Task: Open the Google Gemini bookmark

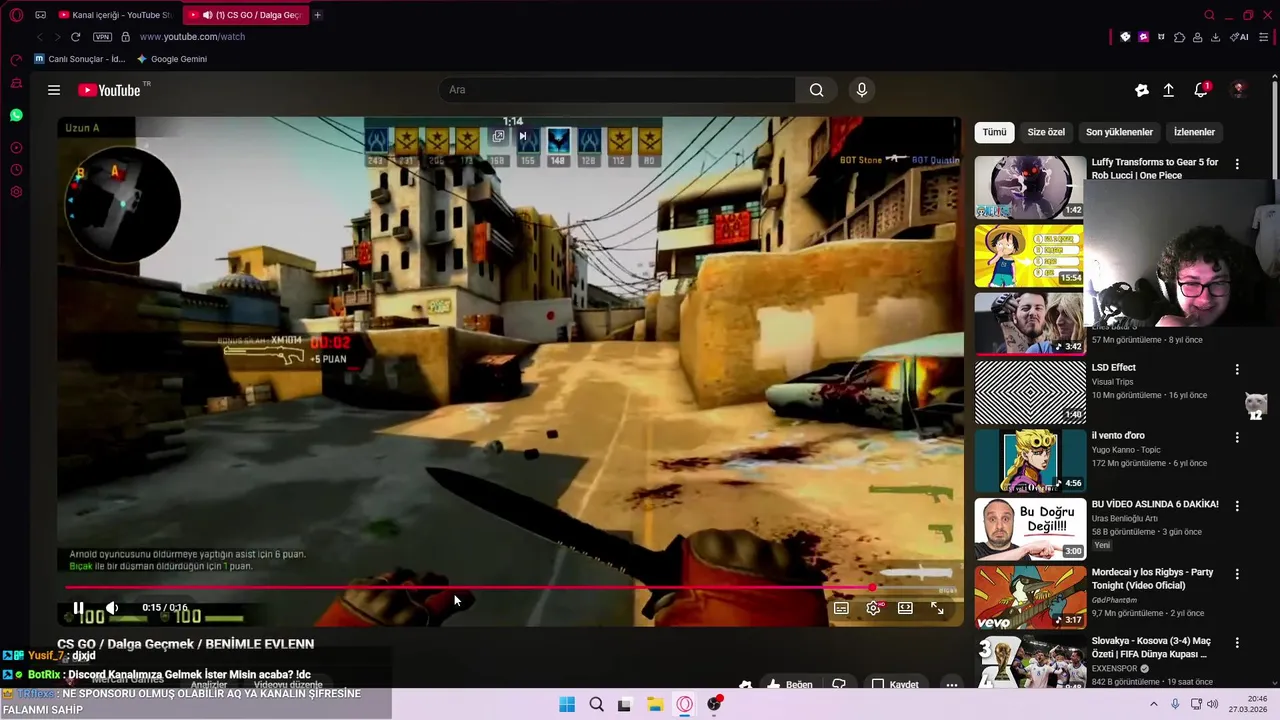Action: point(172,59)
